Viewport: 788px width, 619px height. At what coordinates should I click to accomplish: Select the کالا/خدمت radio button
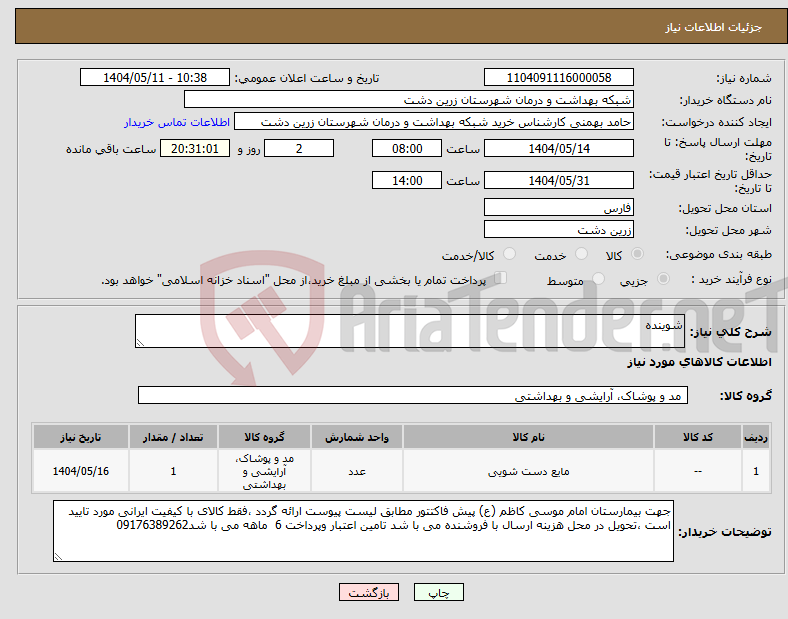click(510, 254)
